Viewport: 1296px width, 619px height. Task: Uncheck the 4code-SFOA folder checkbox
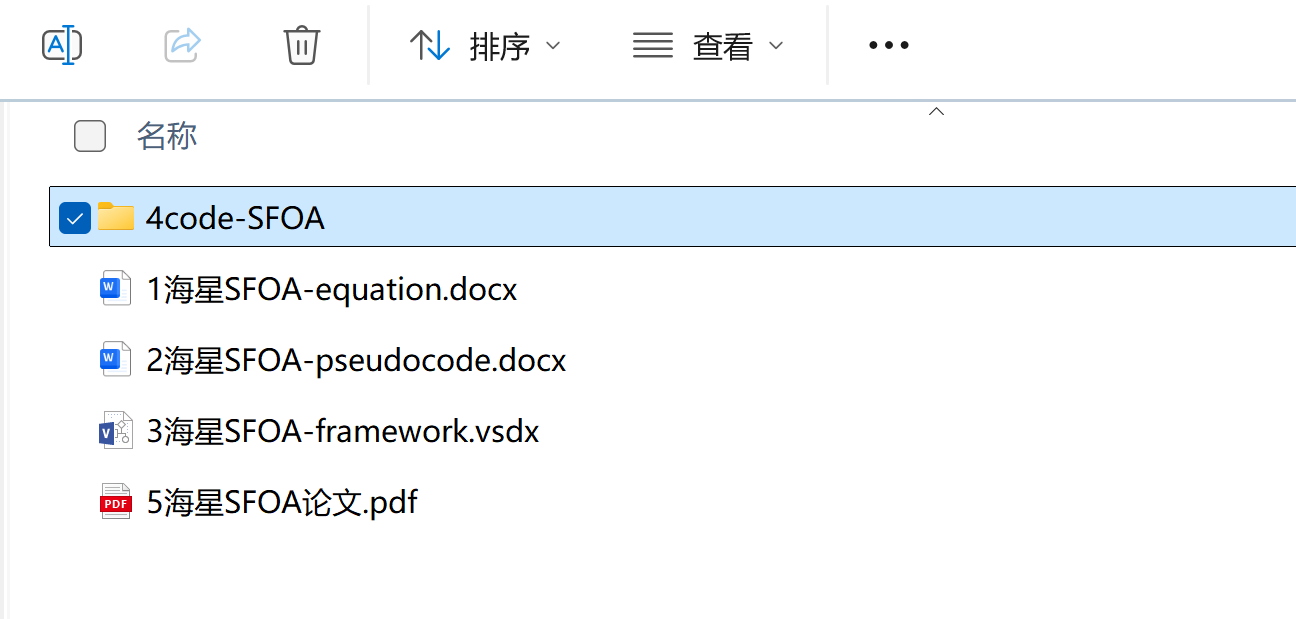[75, 217]
